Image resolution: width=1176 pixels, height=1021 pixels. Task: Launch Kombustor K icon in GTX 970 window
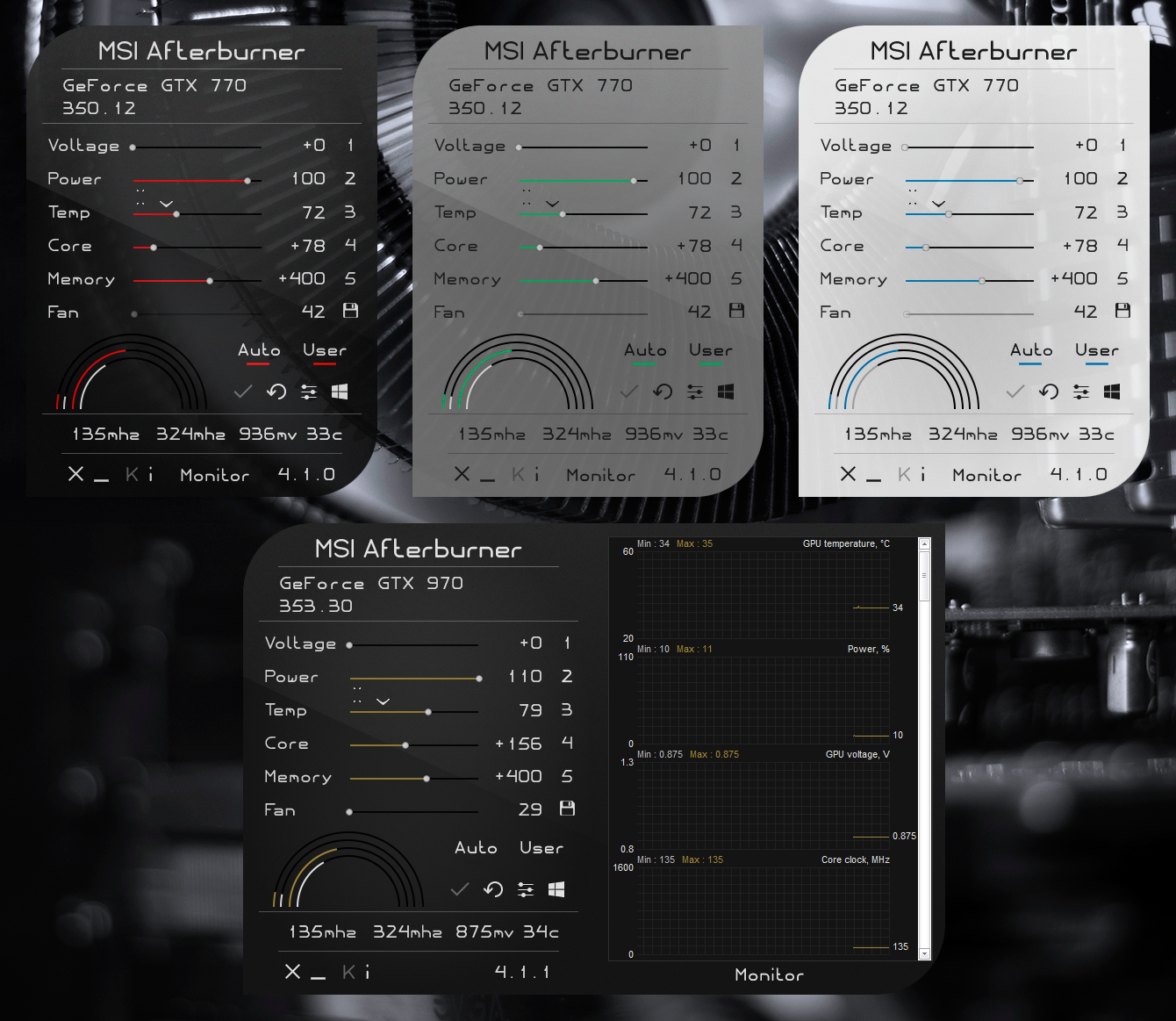tap(348, 972)
